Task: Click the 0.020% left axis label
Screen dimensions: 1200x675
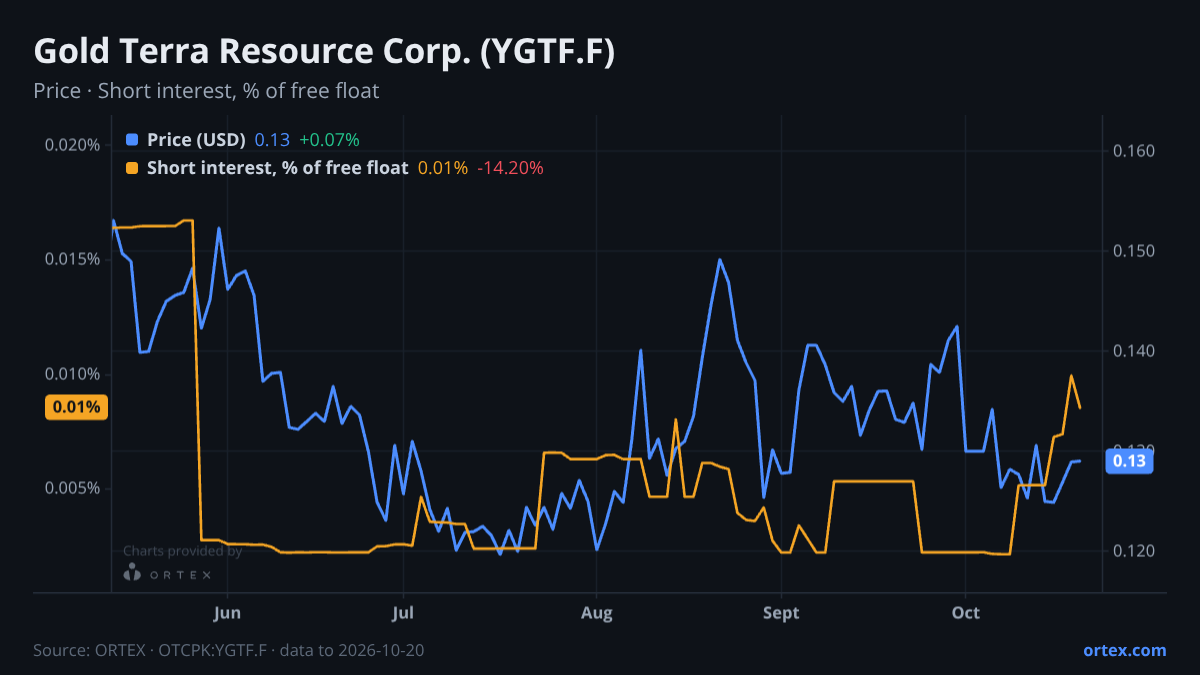Action: 72,144
